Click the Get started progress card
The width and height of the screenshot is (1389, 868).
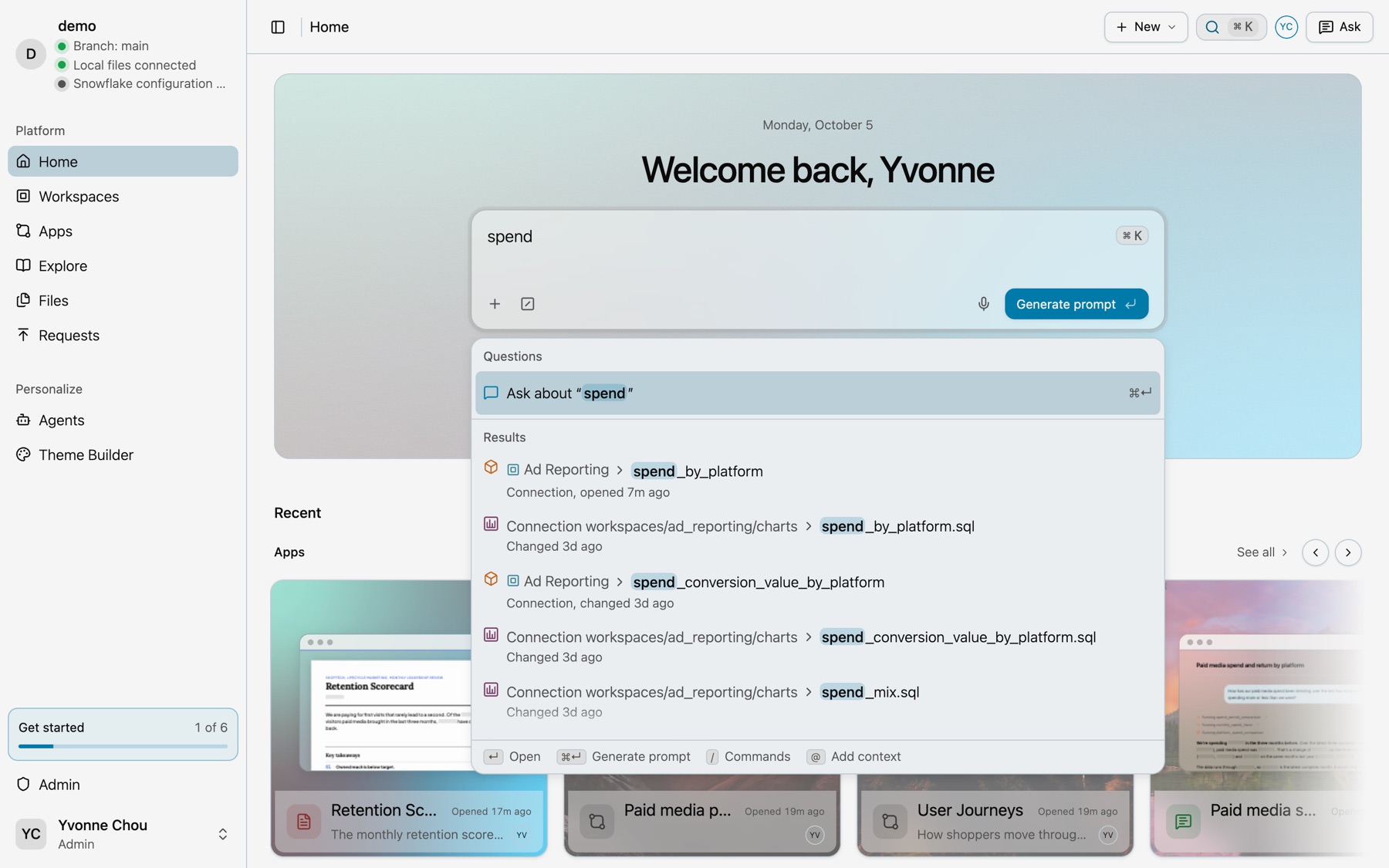coord(123,735)
